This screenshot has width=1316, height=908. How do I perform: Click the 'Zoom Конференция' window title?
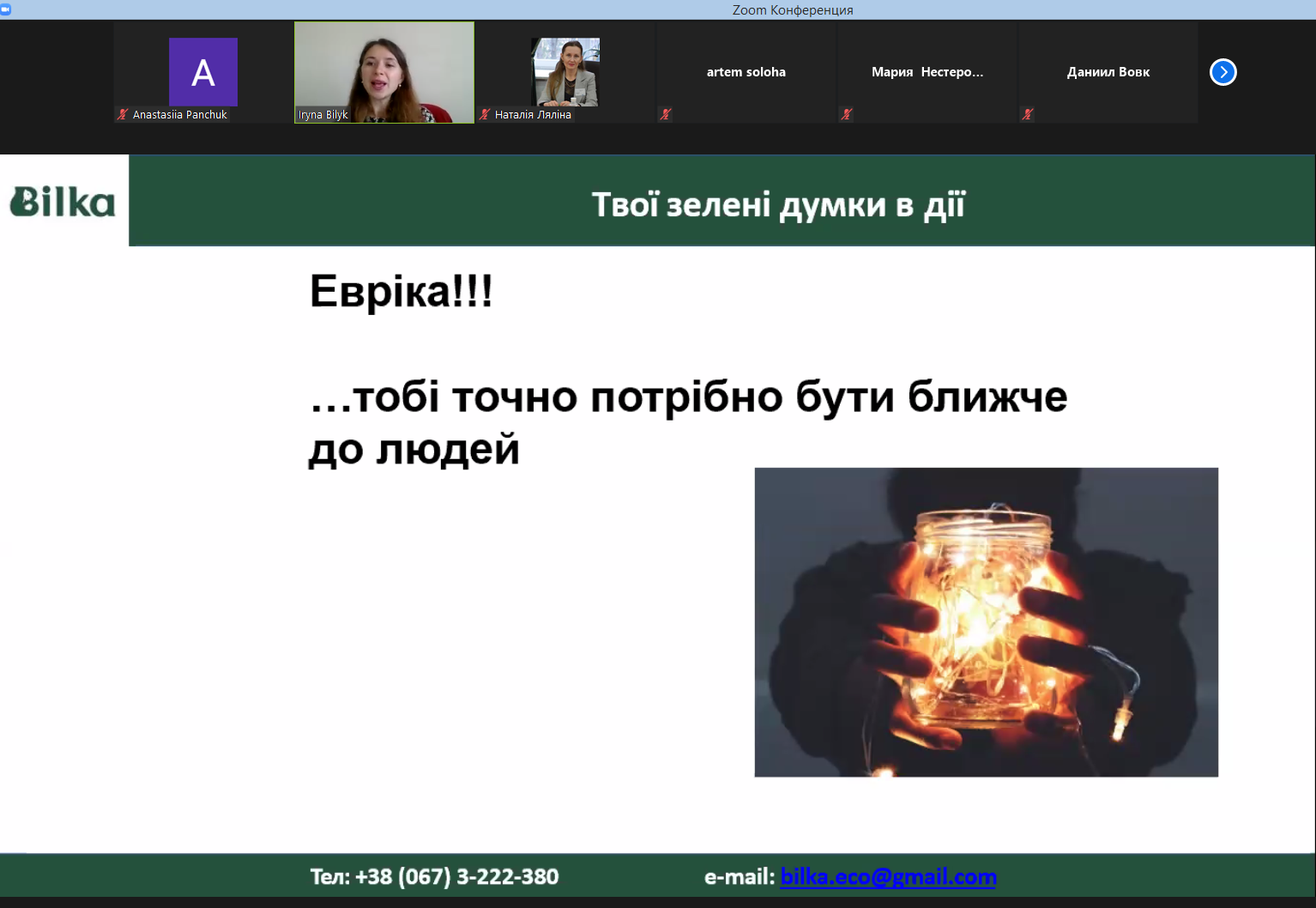click(x=793, y=9)
